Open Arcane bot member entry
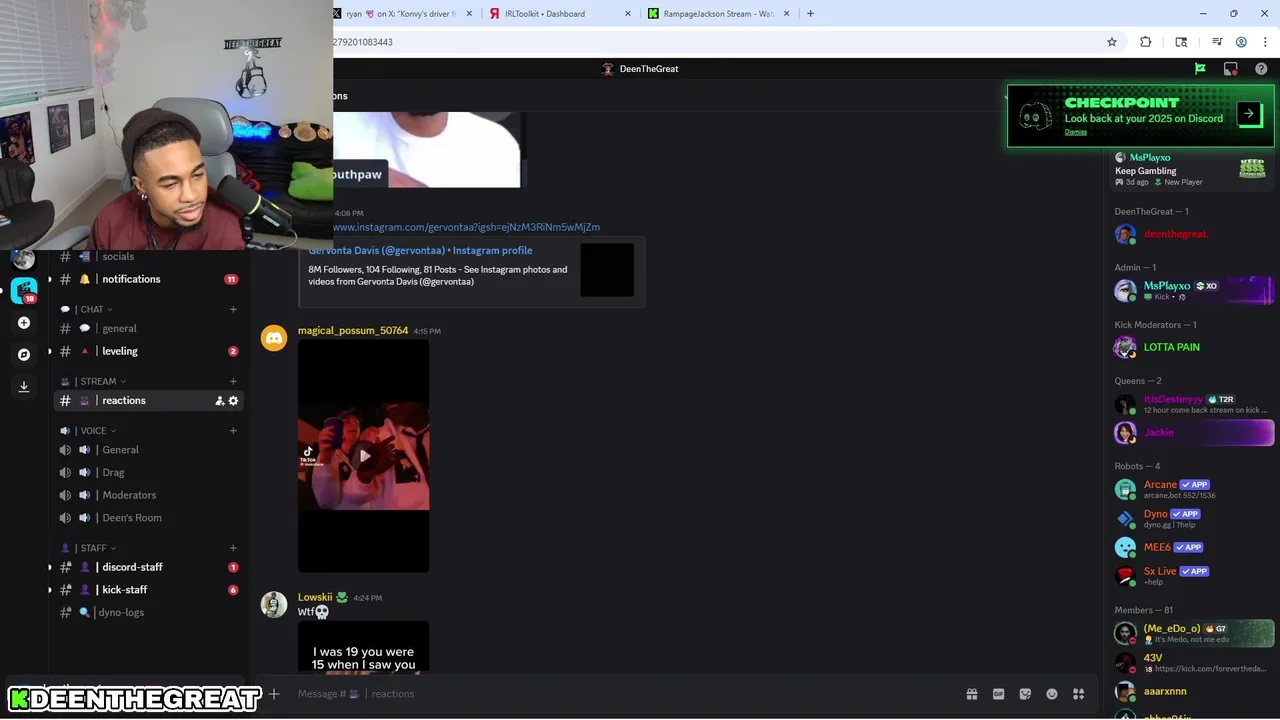 (x=1193, y=489)
